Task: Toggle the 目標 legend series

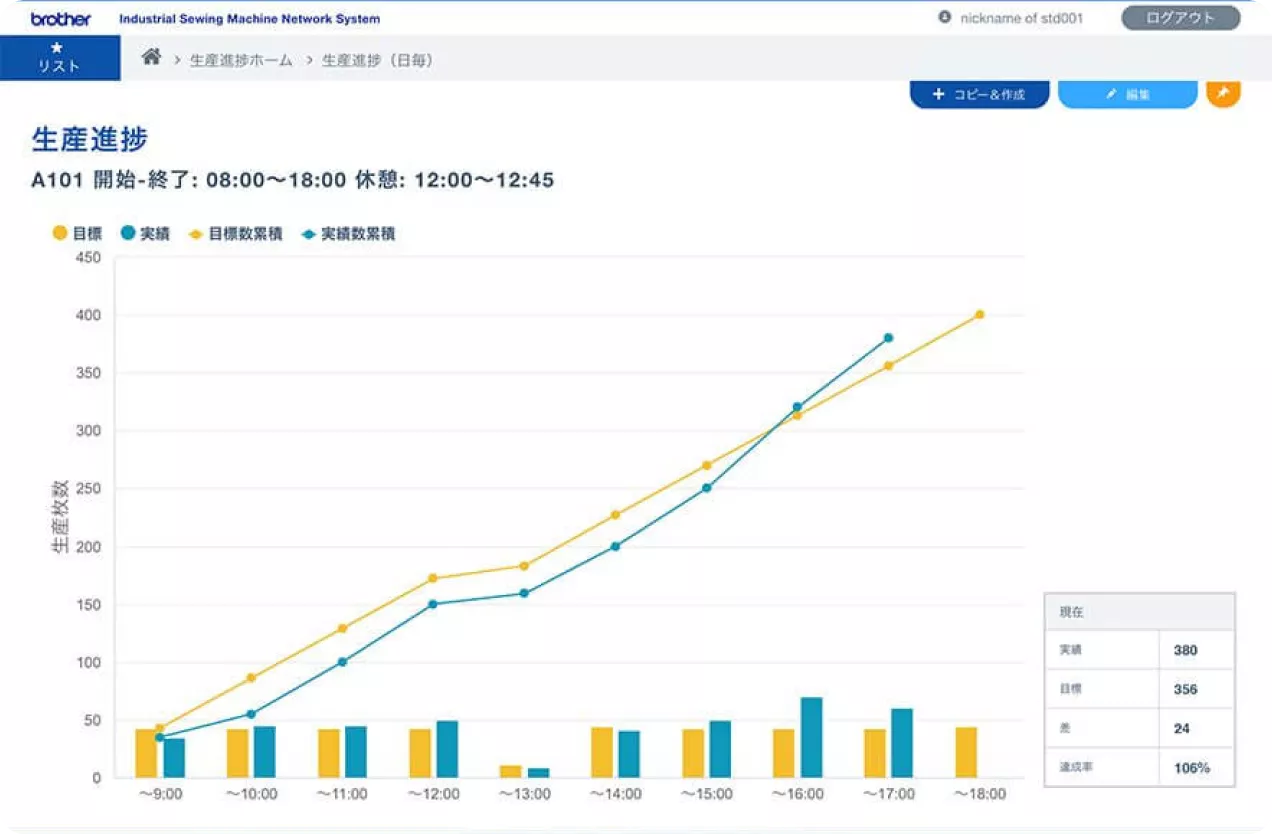Action: [x=77, y=234]
